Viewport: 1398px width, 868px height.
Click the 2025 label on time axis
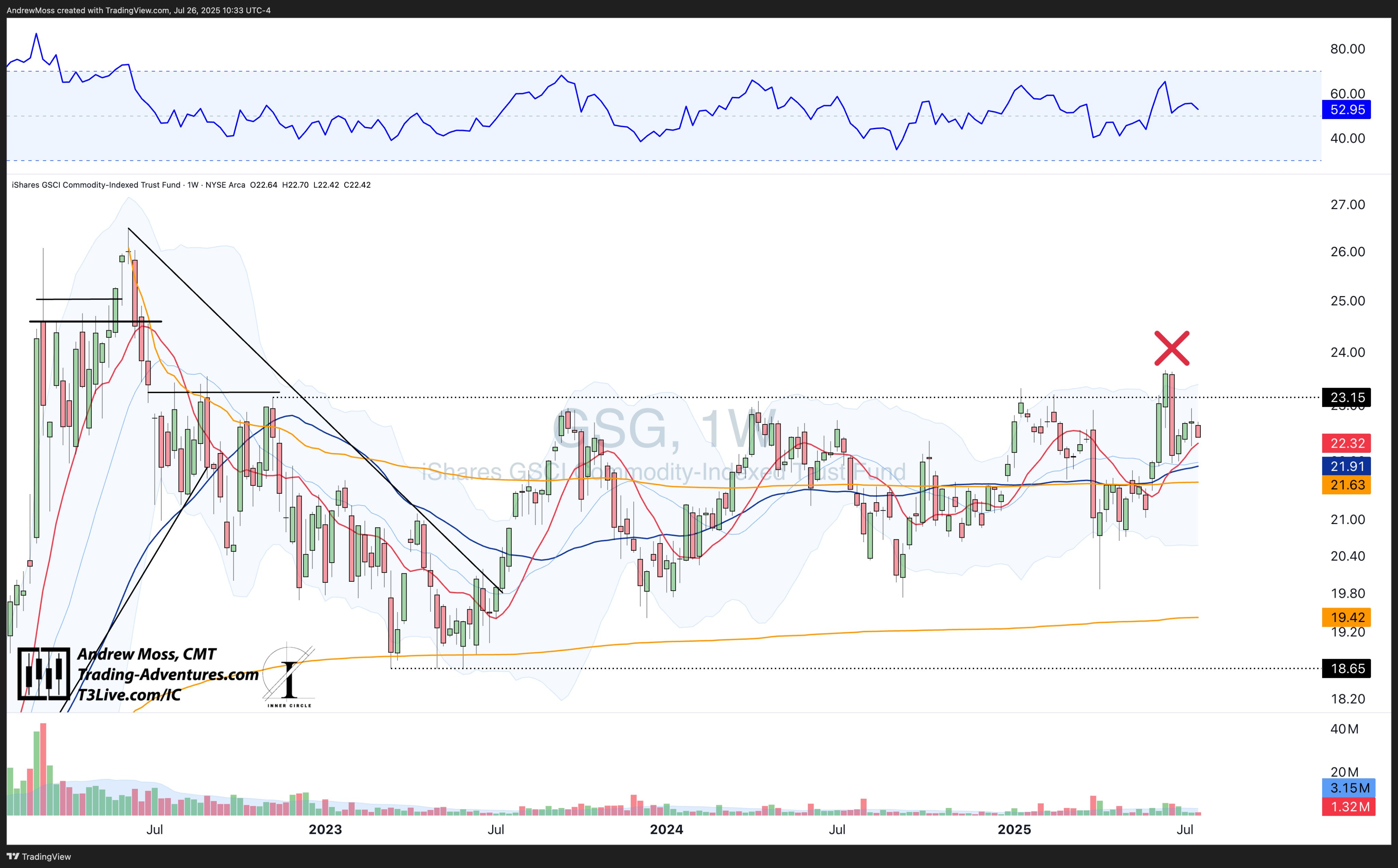click(x=1014, y=829)
